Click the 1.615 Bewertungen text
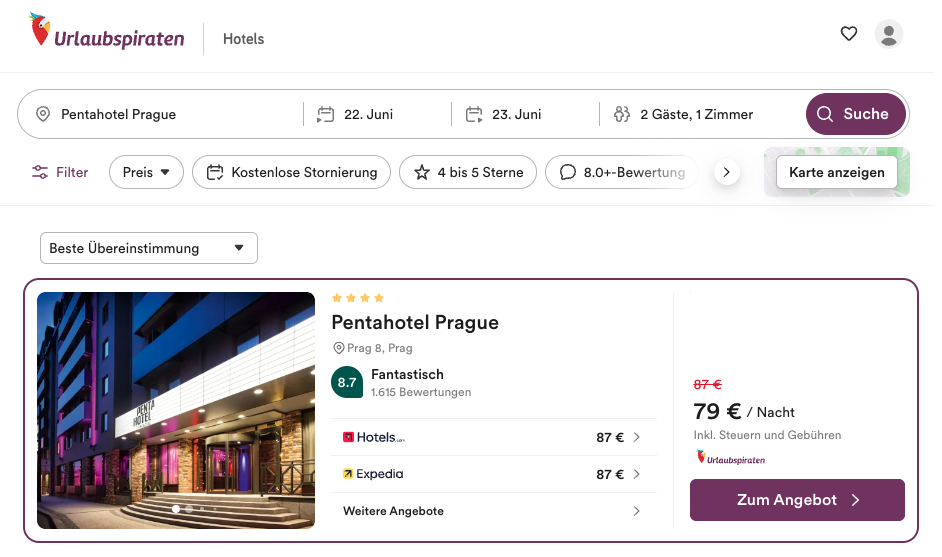942x557 pixels. pyautogui.click(x=421, y=392)
